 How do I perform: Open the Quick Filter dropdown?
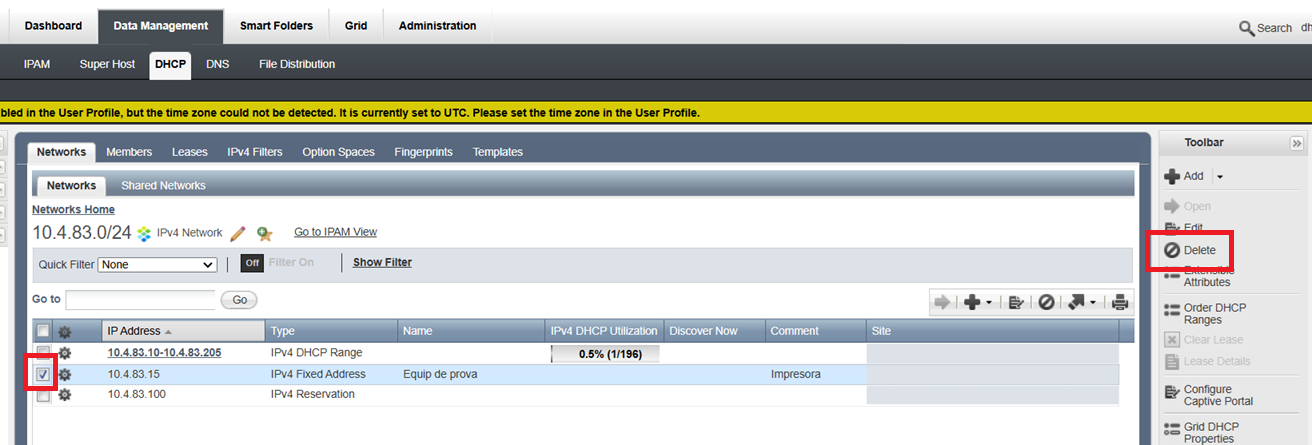point(158,265)
